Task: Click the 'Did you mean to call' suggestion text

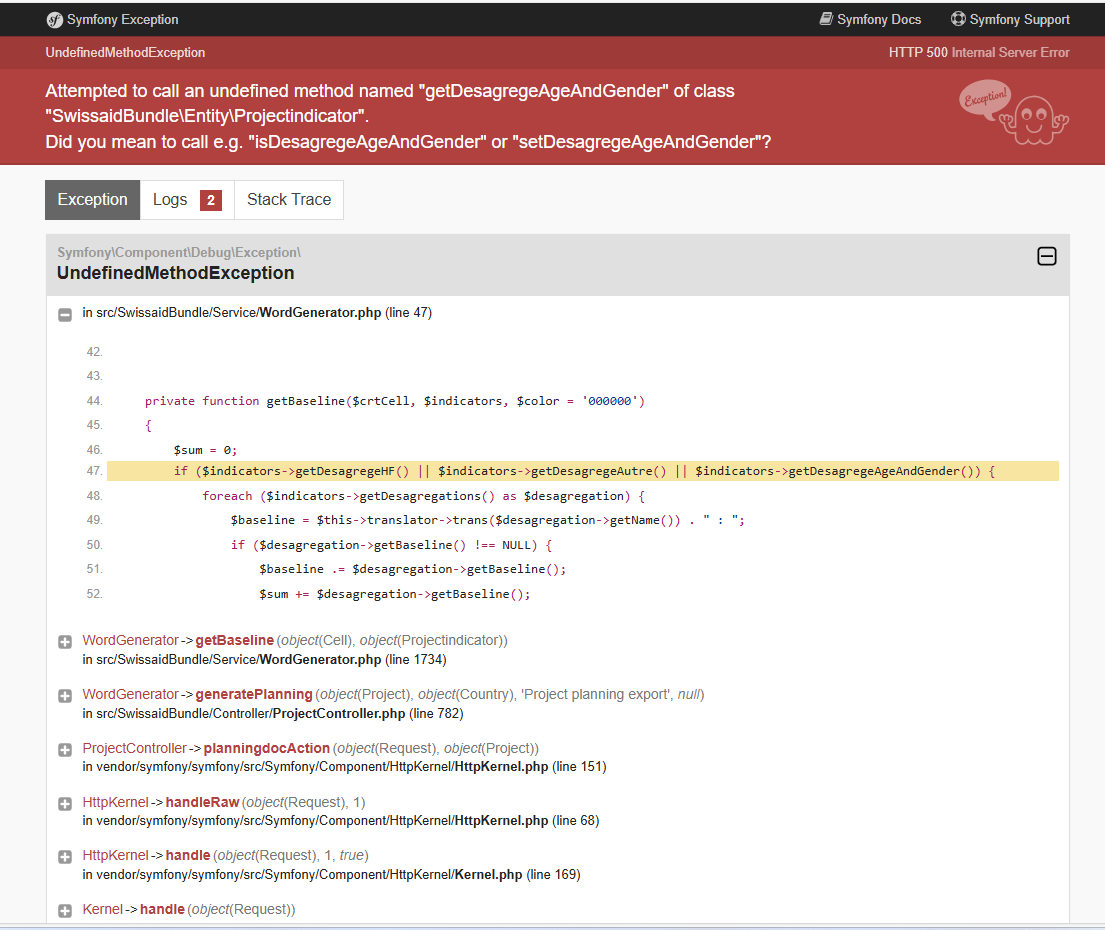Action: 408,142
